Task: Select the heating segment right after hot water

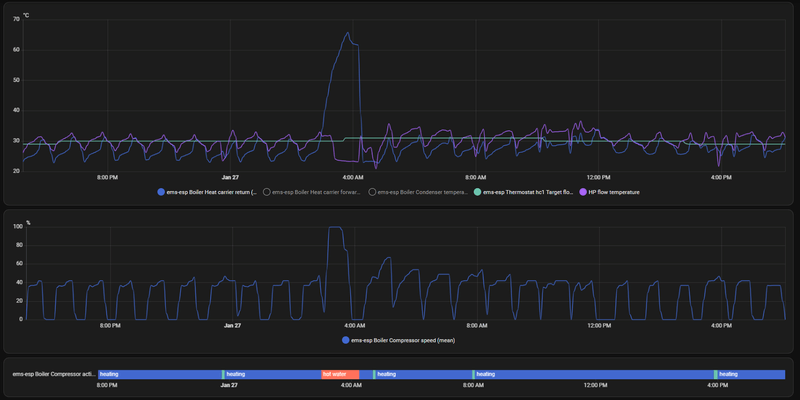Action: (423, 374)
